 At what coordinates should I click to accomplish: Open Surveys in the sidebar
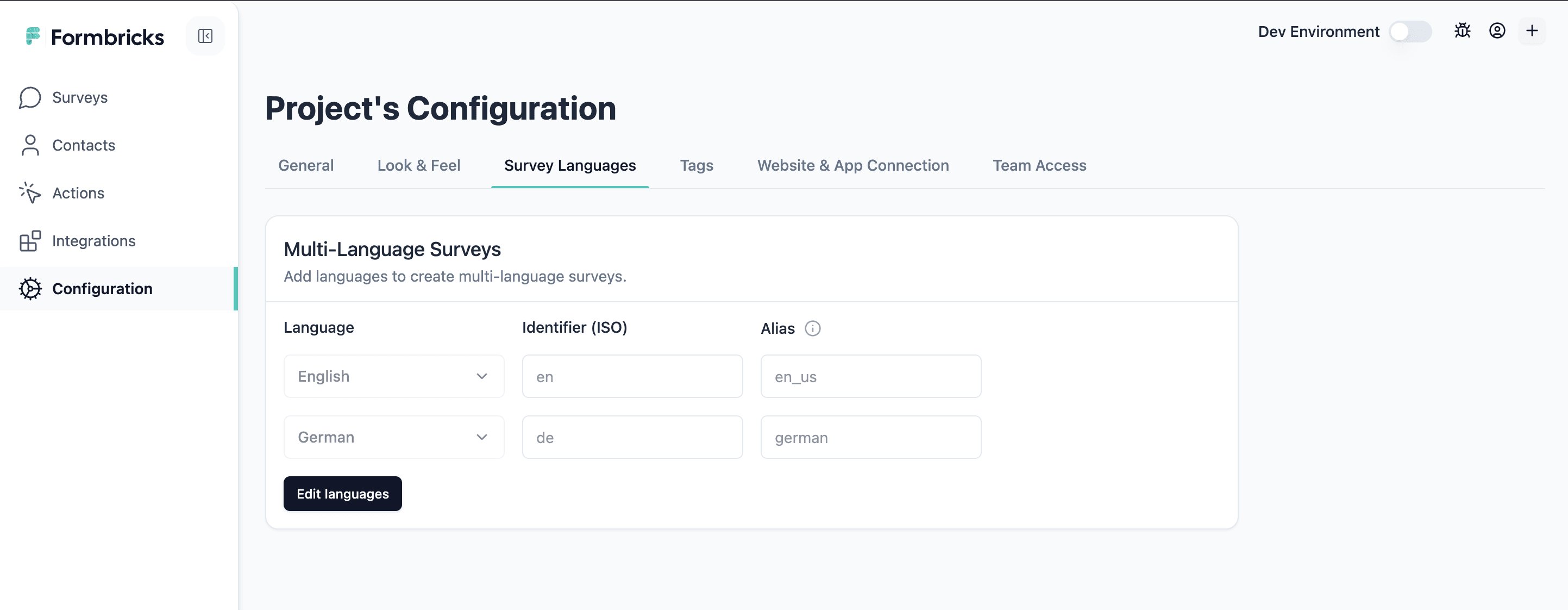click(118, 97)
